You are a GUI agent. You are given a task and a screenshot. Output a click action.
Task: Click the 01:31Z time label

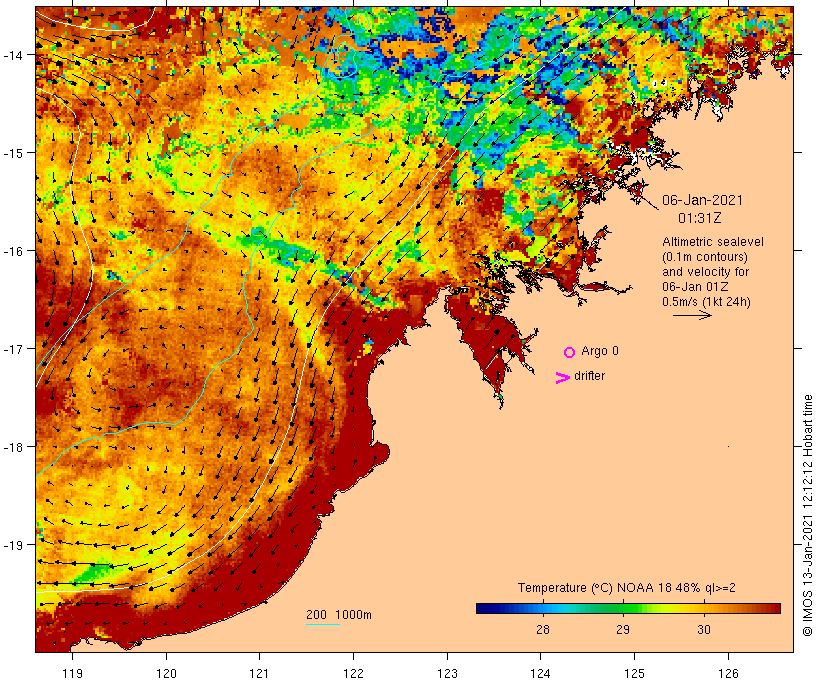pos(699,218)
